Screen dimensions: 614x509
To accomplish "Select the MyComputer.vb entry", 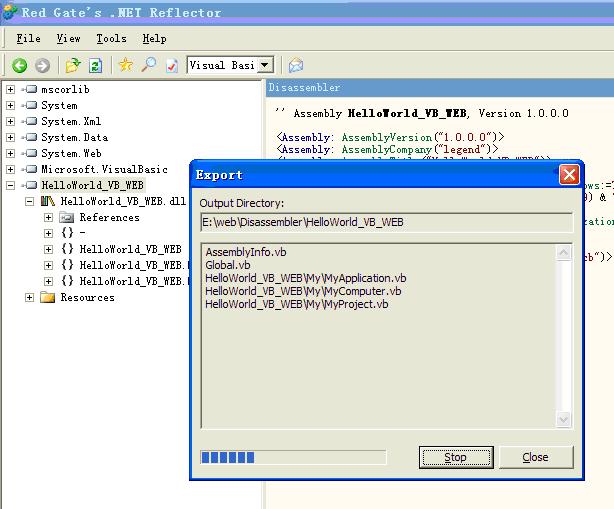I will coord(303,291).
